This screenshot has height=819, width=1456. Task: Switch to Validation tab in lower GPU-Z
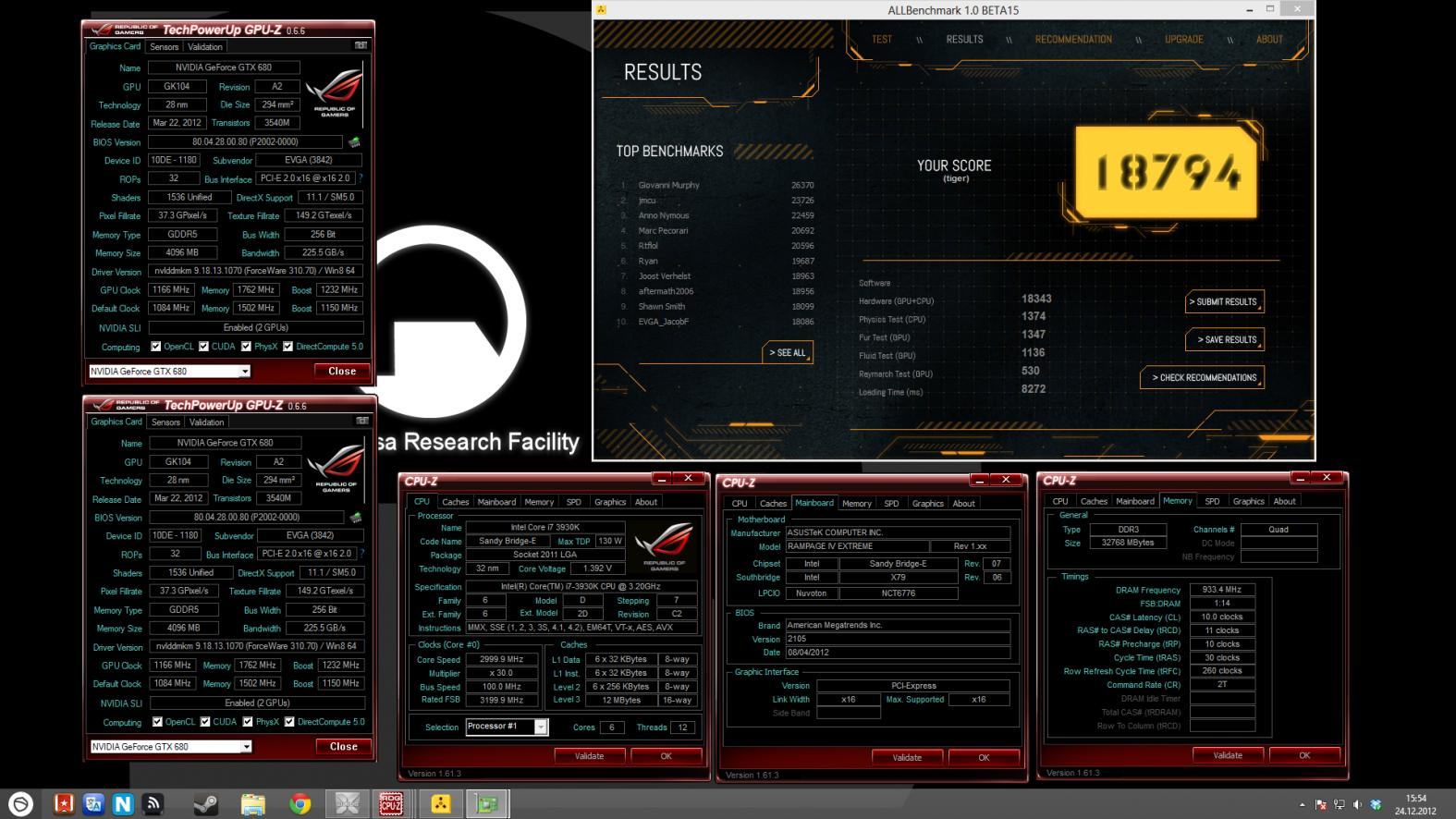(206, 422)
